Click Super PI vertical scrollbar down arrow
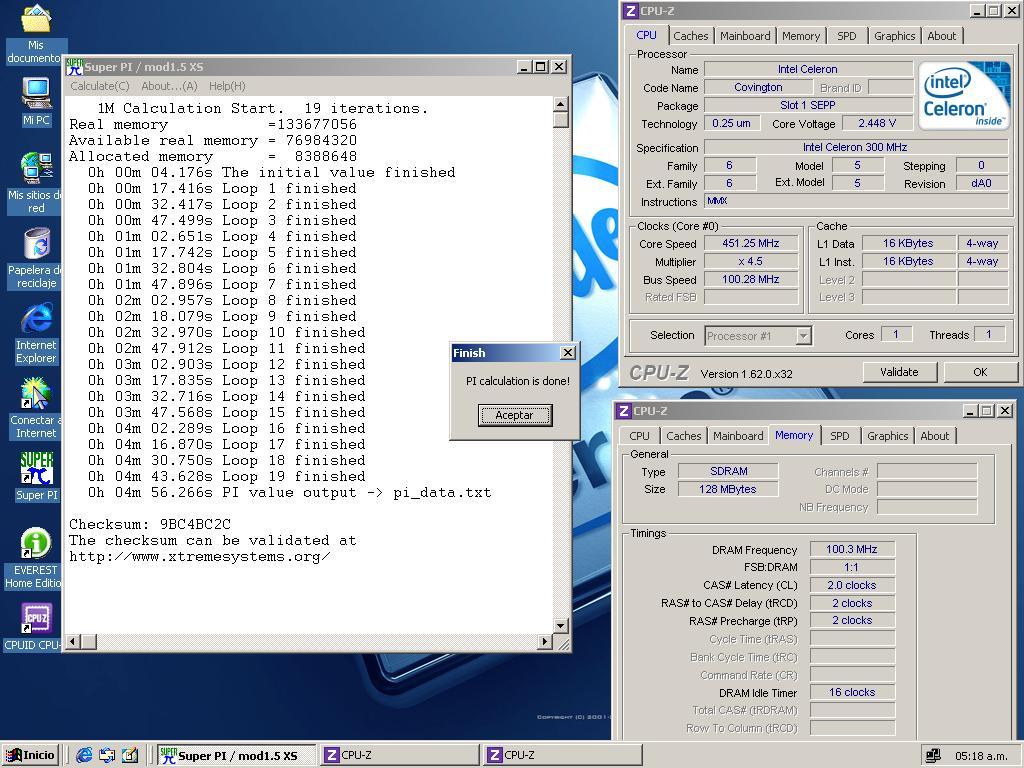 coord(561,626)
